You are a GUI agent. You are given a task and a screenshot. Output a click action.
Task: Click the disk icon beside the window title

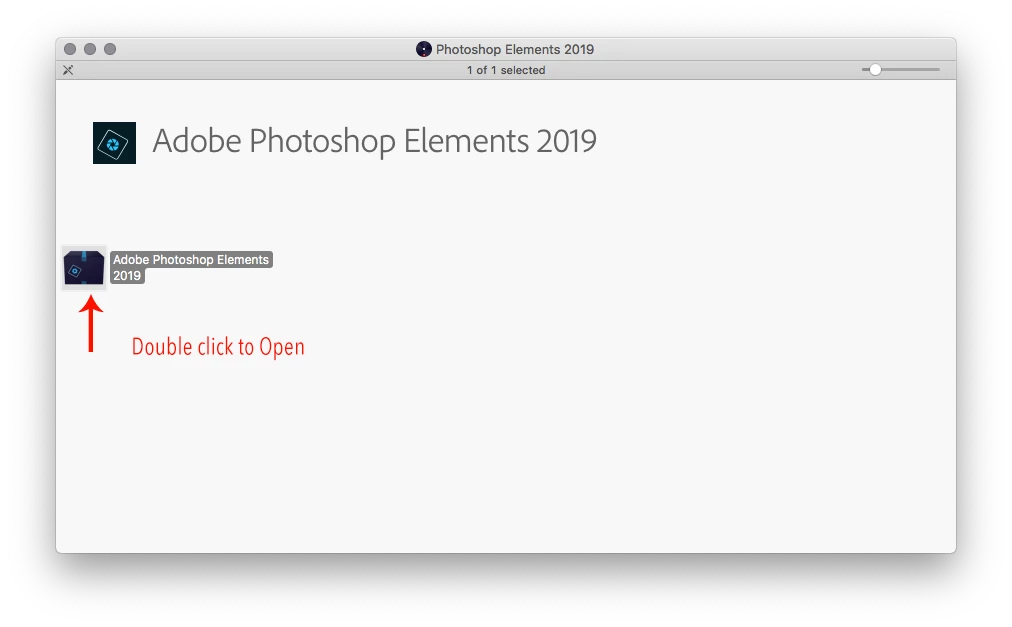(423, 49)
